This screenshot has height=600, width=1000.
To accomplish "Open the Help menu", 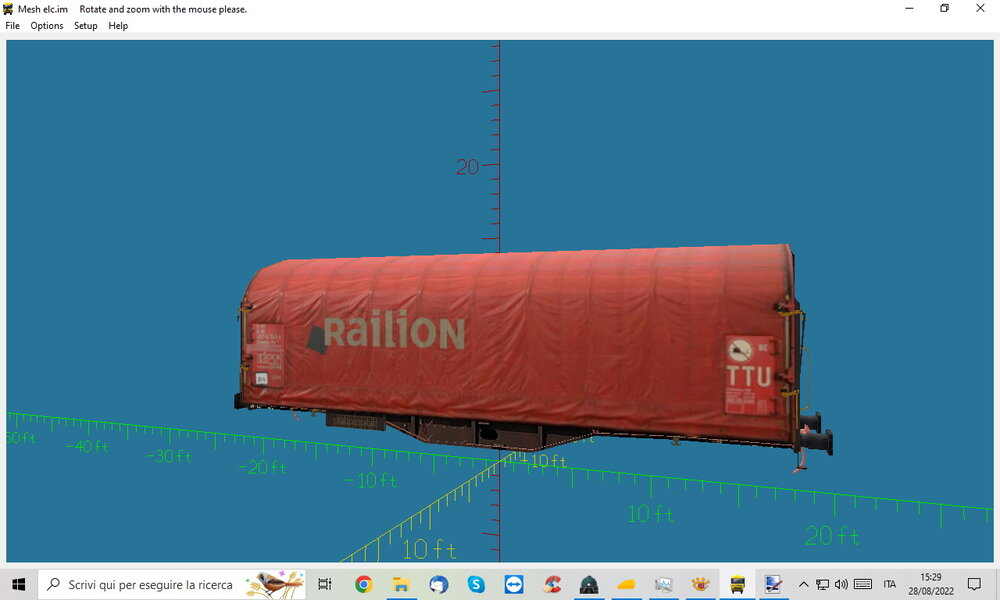I will 118,26.
